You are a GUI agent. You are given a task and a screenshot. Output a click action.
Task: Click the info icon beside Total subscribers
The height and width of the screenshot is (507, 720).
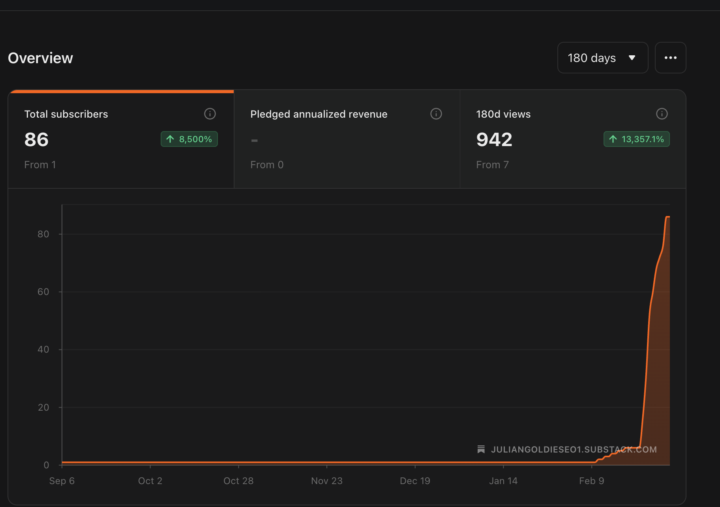210,114
